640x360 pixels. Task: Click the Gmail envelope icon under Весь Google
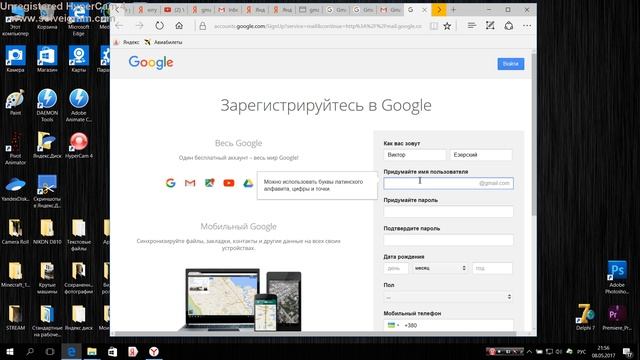point(190,183)
